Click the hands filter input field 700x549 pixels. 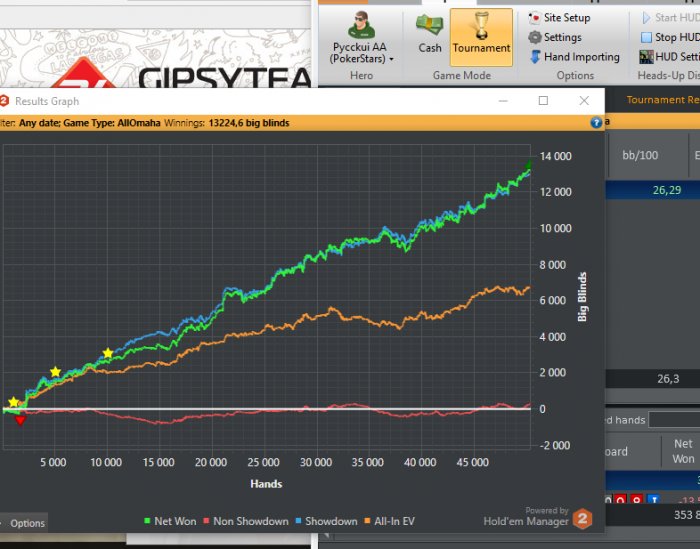(x=674, y=420)
